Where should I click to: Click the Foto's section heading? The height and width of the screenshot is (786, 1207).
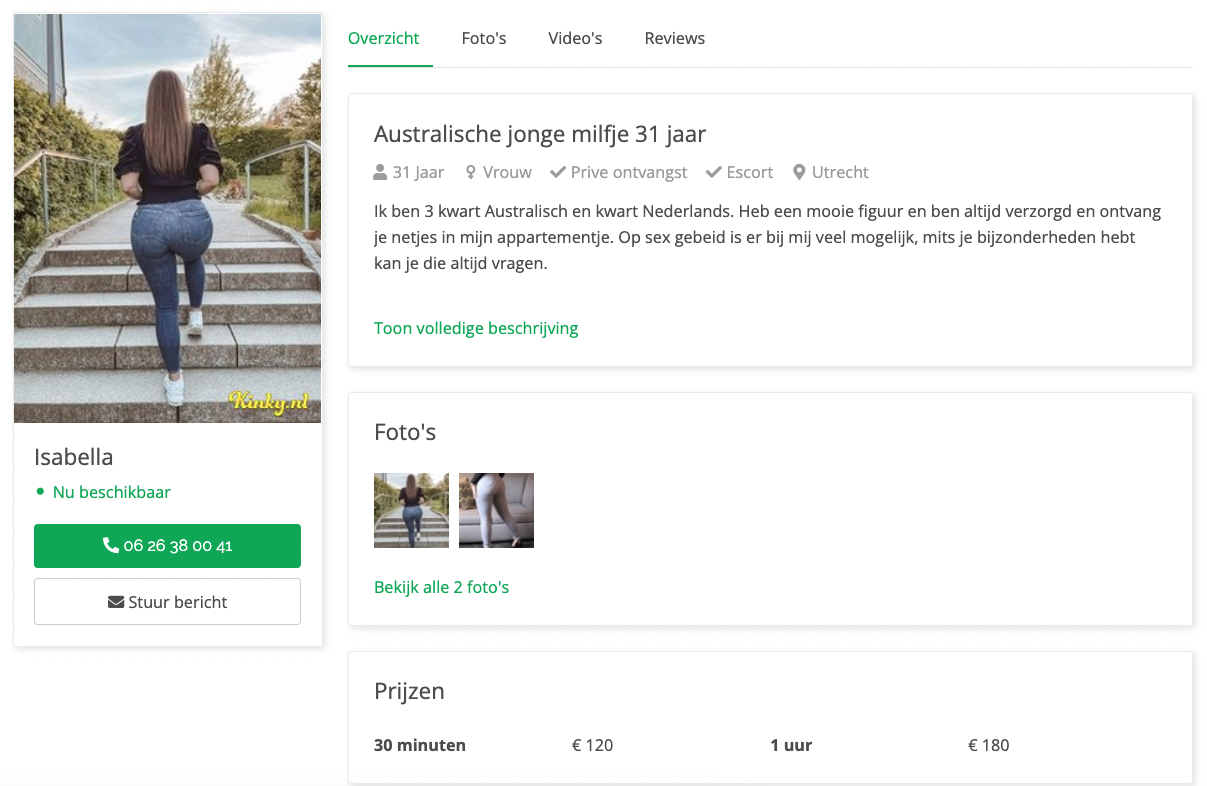[x=405, y=432]
